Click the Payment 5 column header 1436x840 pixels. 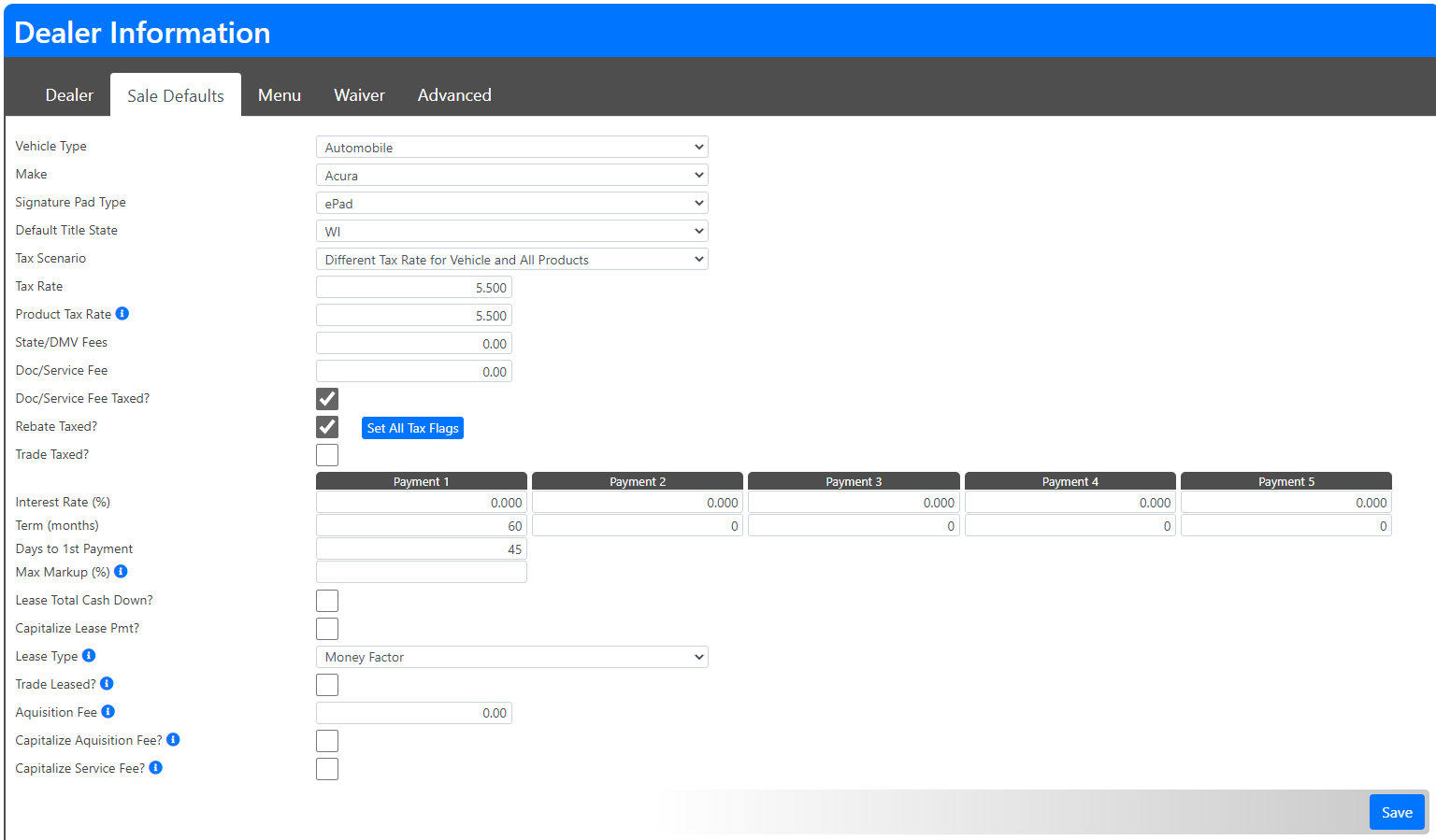(1286, 481)
